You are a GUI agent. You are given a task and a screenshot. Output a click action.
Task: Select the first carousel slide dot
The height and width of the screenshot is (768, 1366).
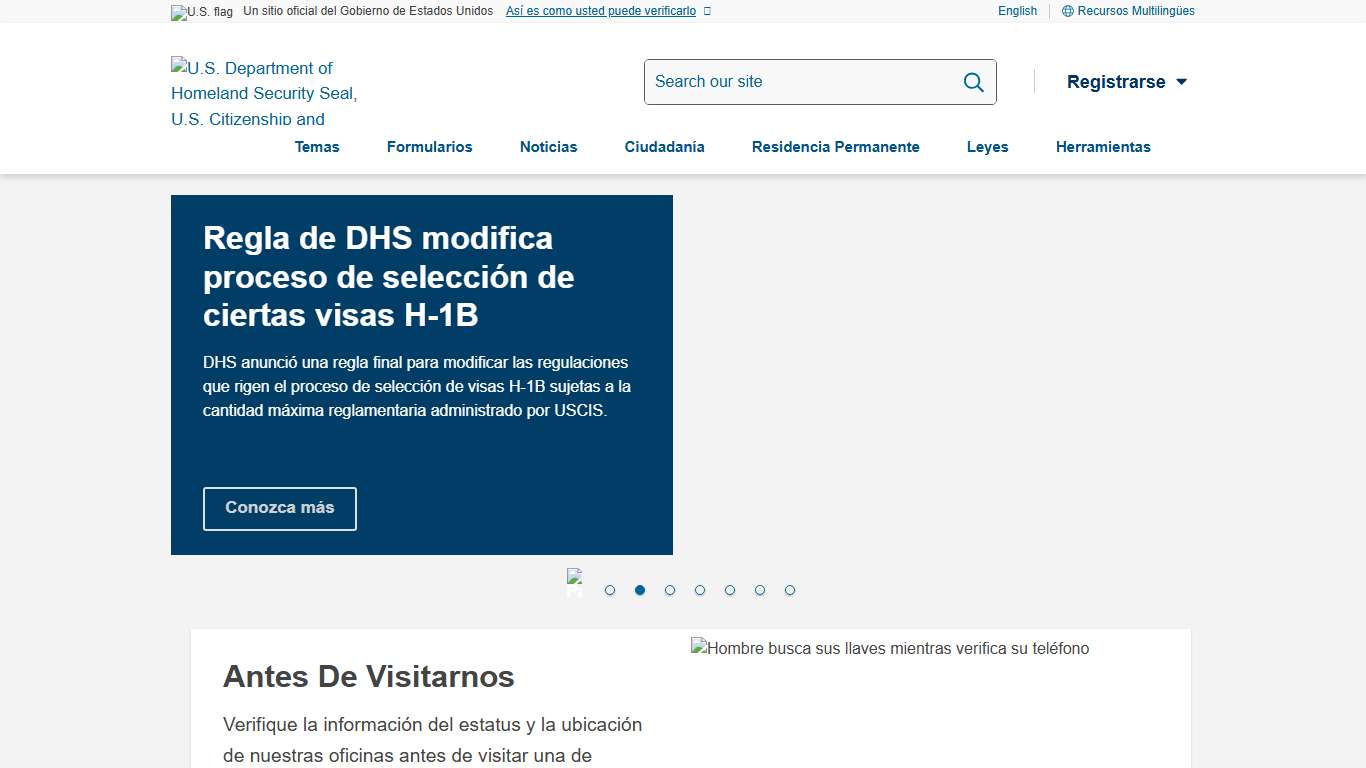point(610,590)
